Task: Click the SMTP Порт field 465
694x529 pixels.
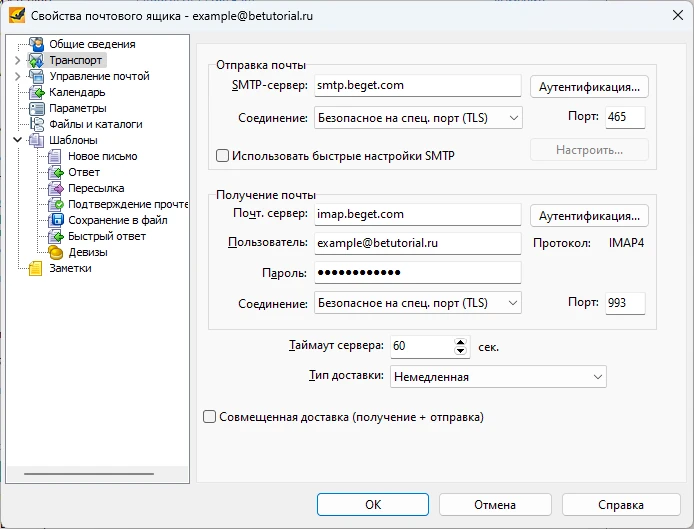Action: pos(625,117)
